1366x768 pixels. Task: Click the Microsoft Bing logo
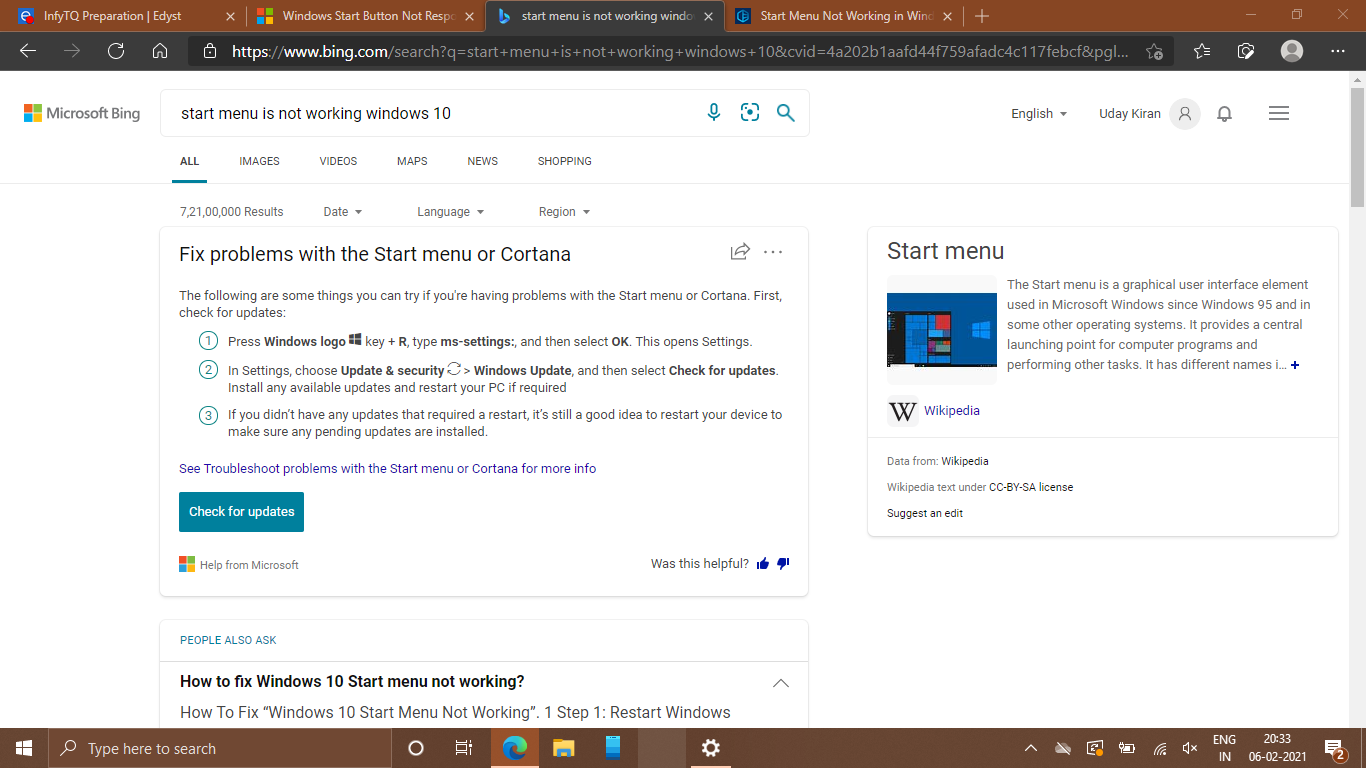point(82,114)
